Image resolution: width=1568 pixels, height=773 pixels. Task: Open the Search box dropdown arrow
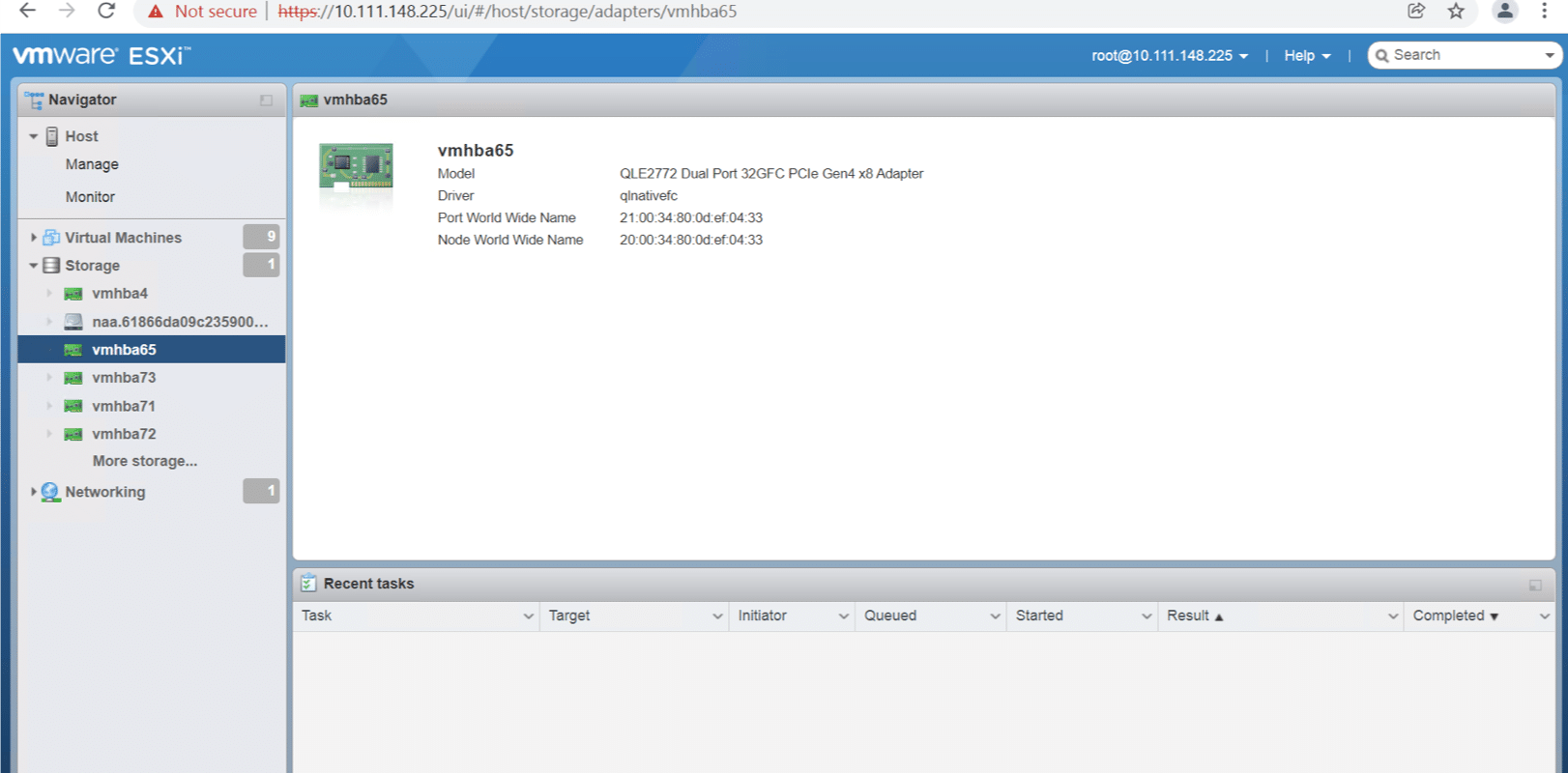click(1549, 56)
